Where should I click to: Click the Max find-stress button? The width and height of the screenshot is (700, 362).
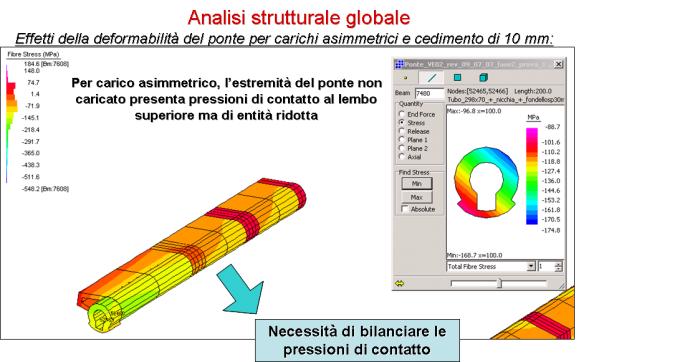(x=417, y=197)
